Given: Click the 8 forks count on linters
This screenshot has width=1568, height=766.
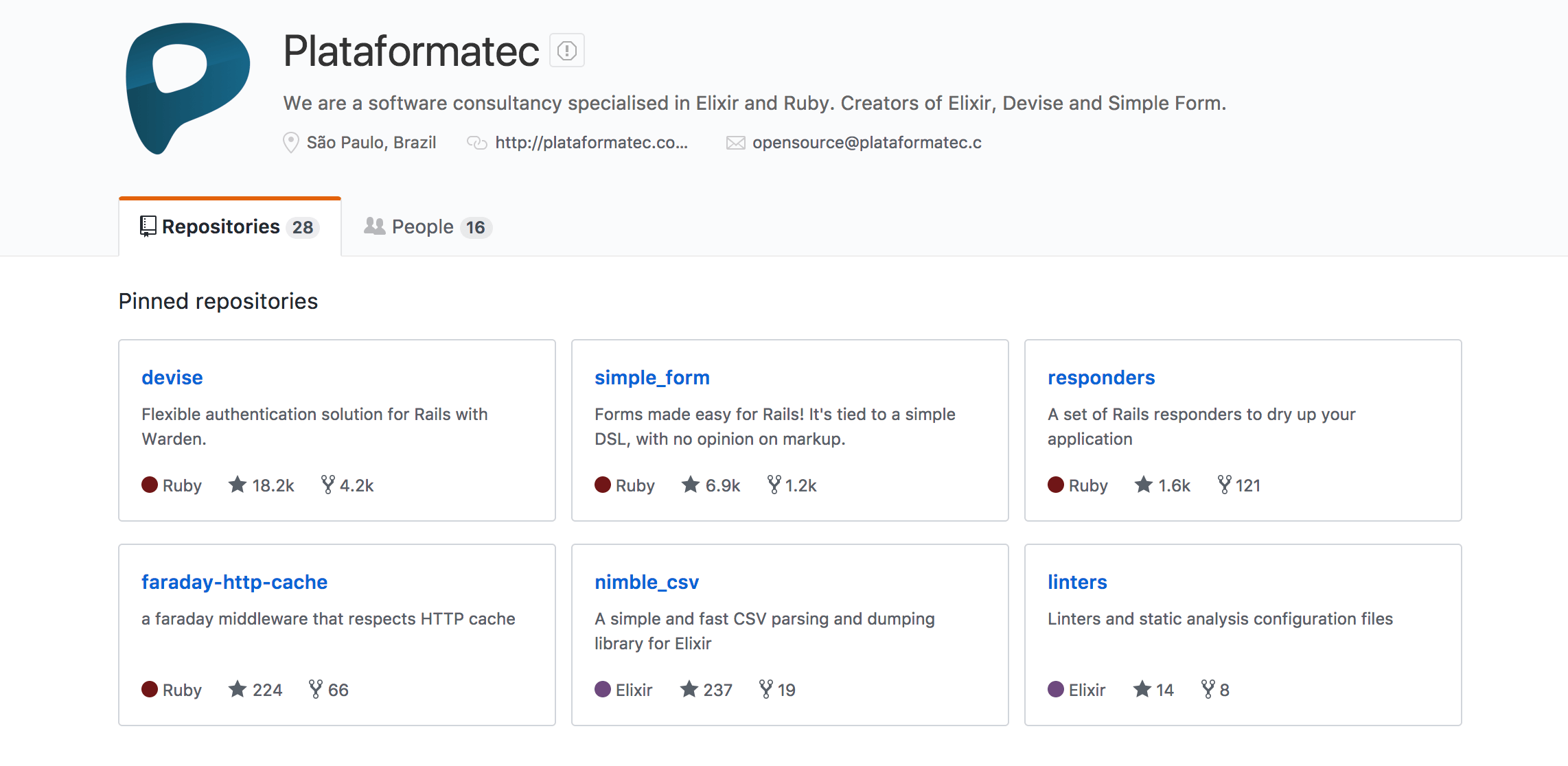Looking at the screenshot, I should [1225, 690].
